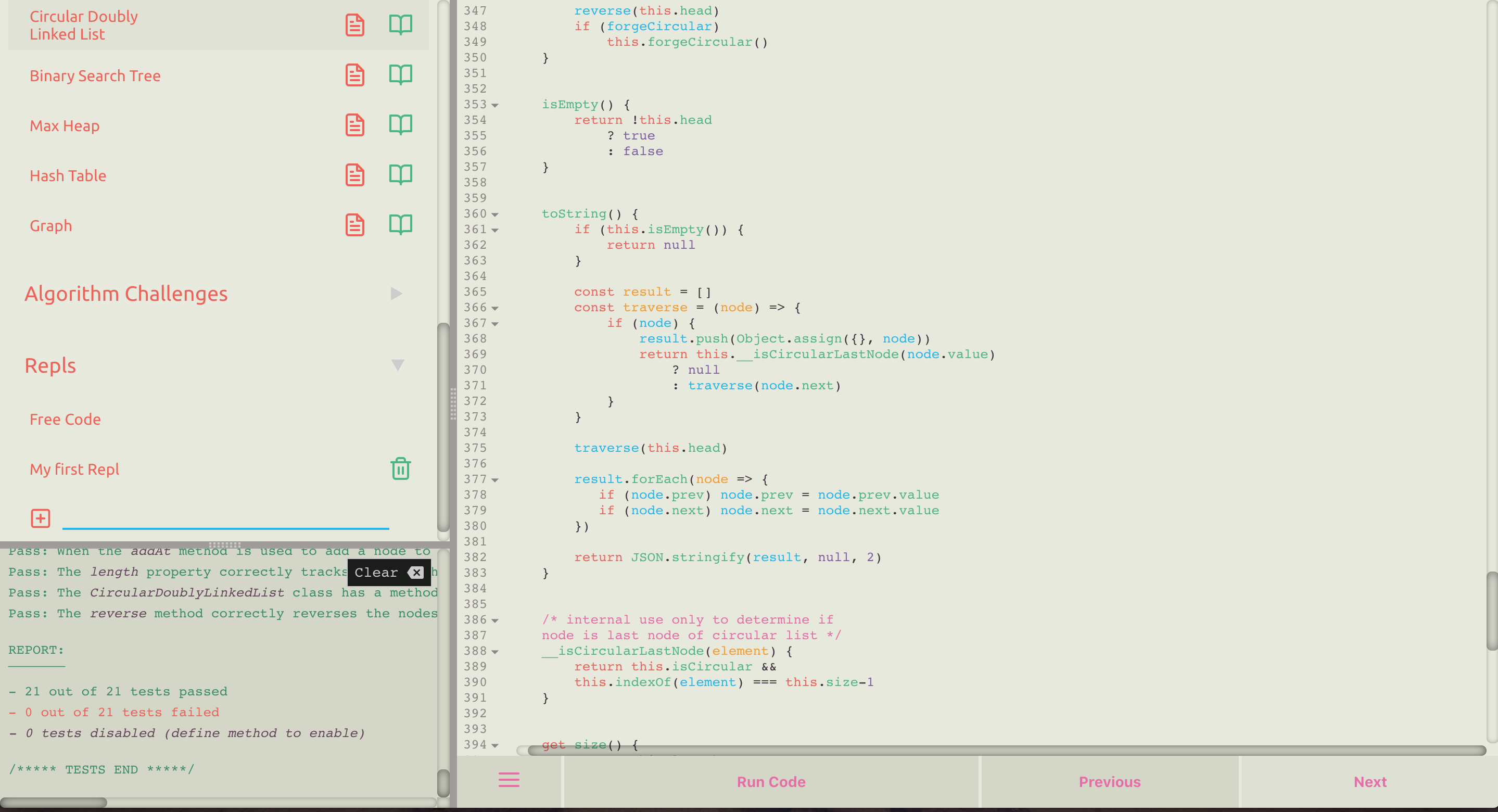Open Hash Table document icon
Screen dimensions: 1498x812
(355, 175)
